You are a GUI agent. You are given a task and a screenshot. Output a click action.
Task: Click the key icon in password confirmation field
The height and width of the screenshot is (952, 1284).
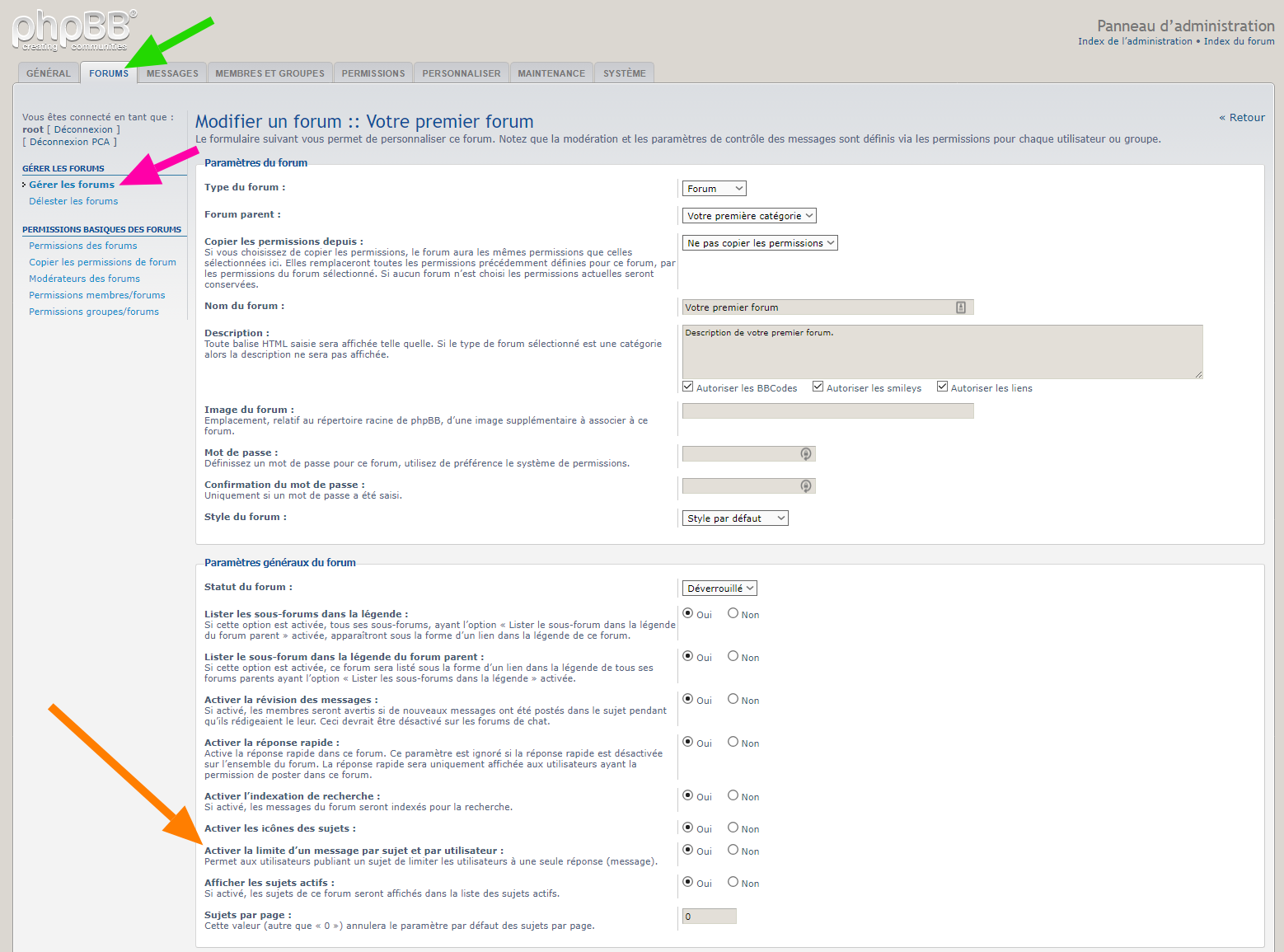(x=805, y=486)
